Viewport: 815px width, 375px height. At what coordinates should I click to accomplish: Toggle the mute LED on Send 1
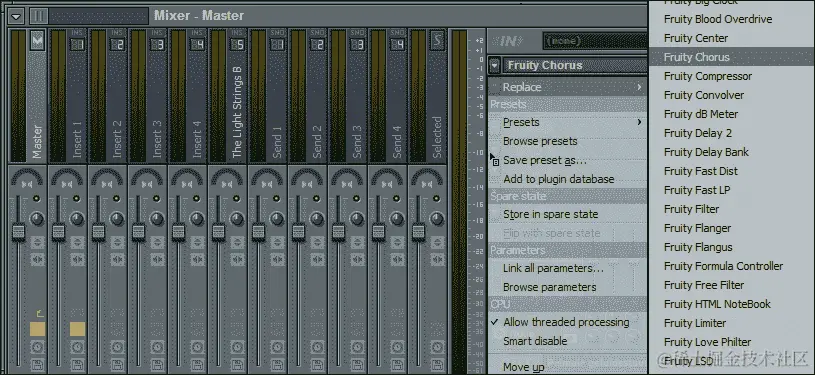(277, 199)
